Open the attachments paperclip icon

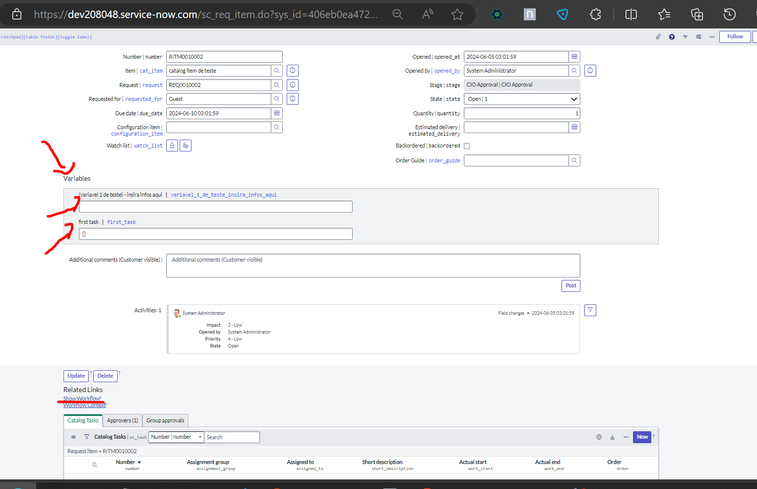tap(658, 37)
